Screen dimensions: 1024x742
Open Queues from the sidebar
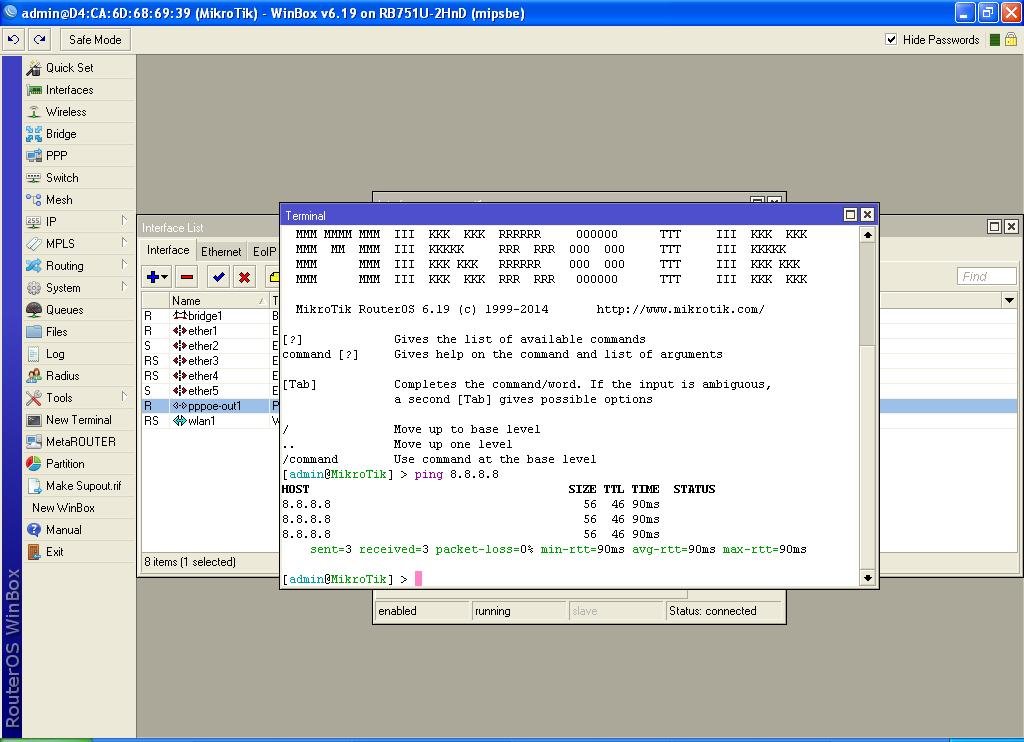click(78, 310)
